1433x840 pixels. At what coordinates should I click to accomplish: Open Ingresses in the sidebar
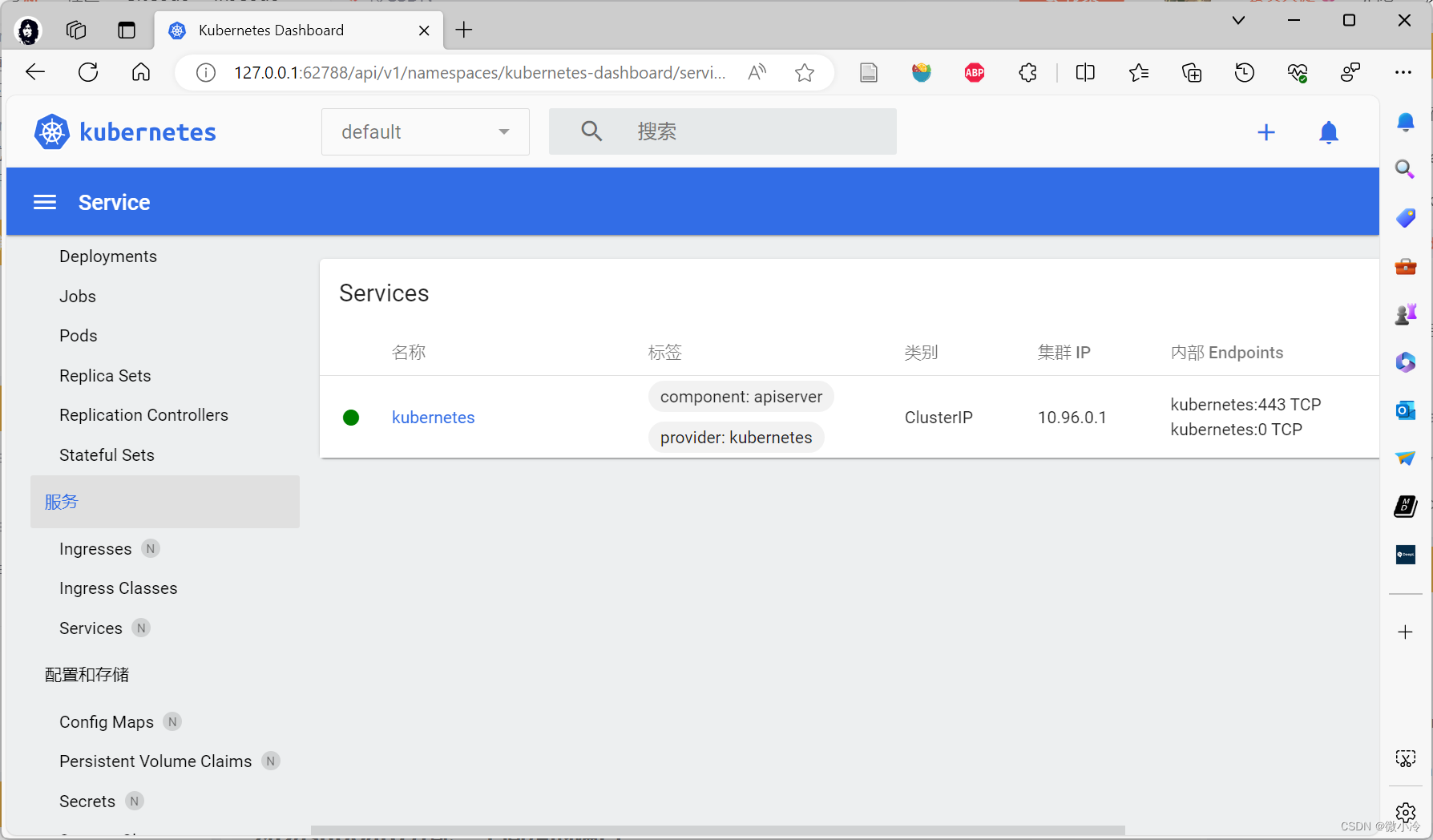pyautogui.click(x=95, y=549)
